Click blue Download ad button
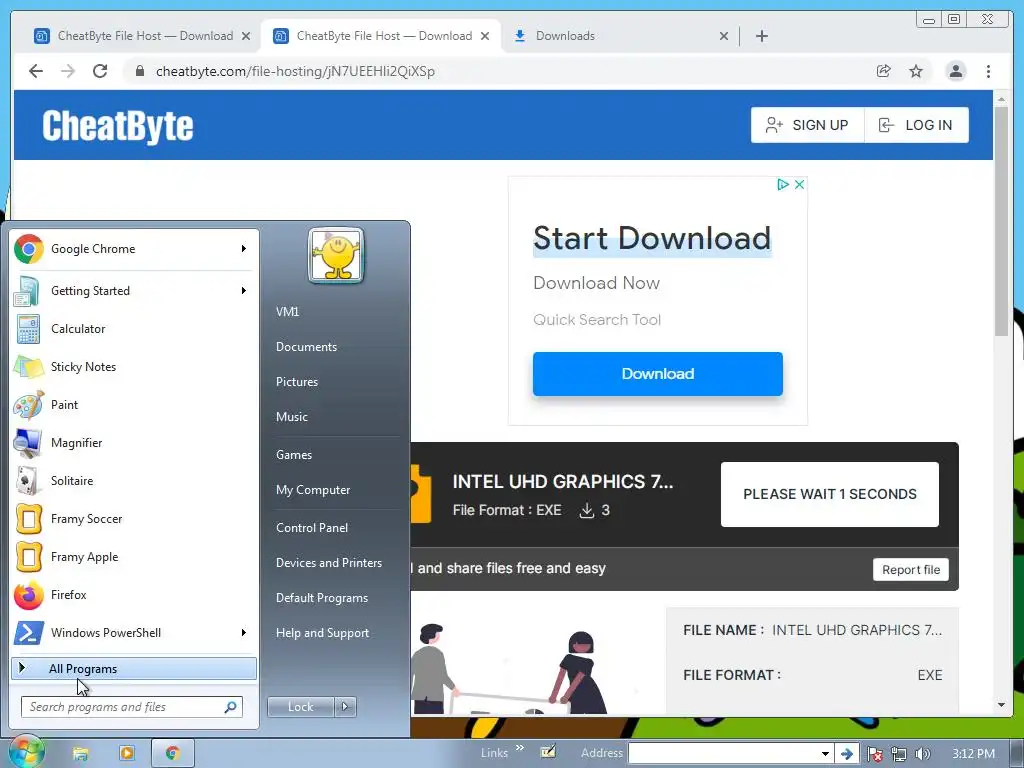 (x=658, y=374)
